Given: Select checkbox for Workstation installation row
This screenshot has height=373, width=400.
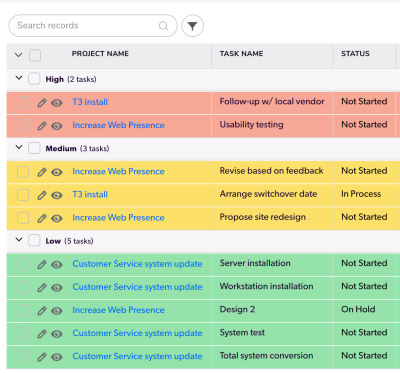Looking at the screenshot, I should coord(23,287).
